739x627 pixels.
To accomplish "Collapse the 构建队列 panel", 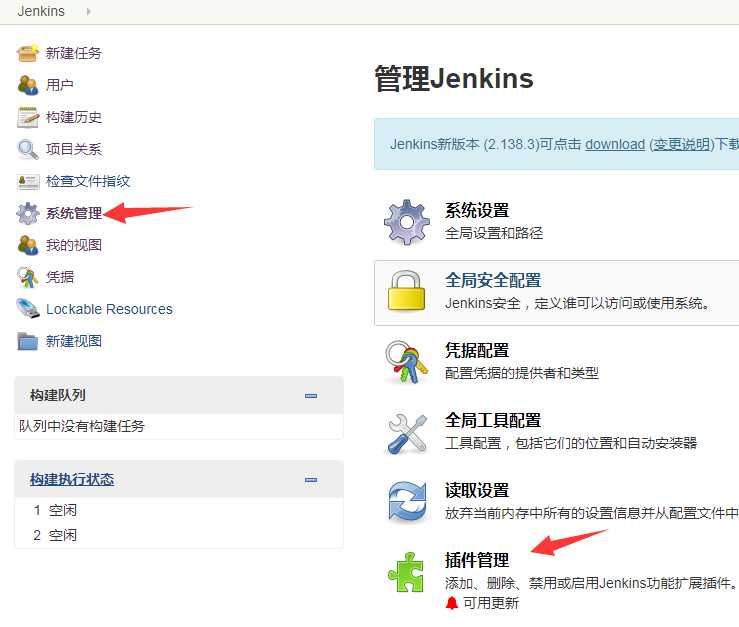I will coord(311,396).
